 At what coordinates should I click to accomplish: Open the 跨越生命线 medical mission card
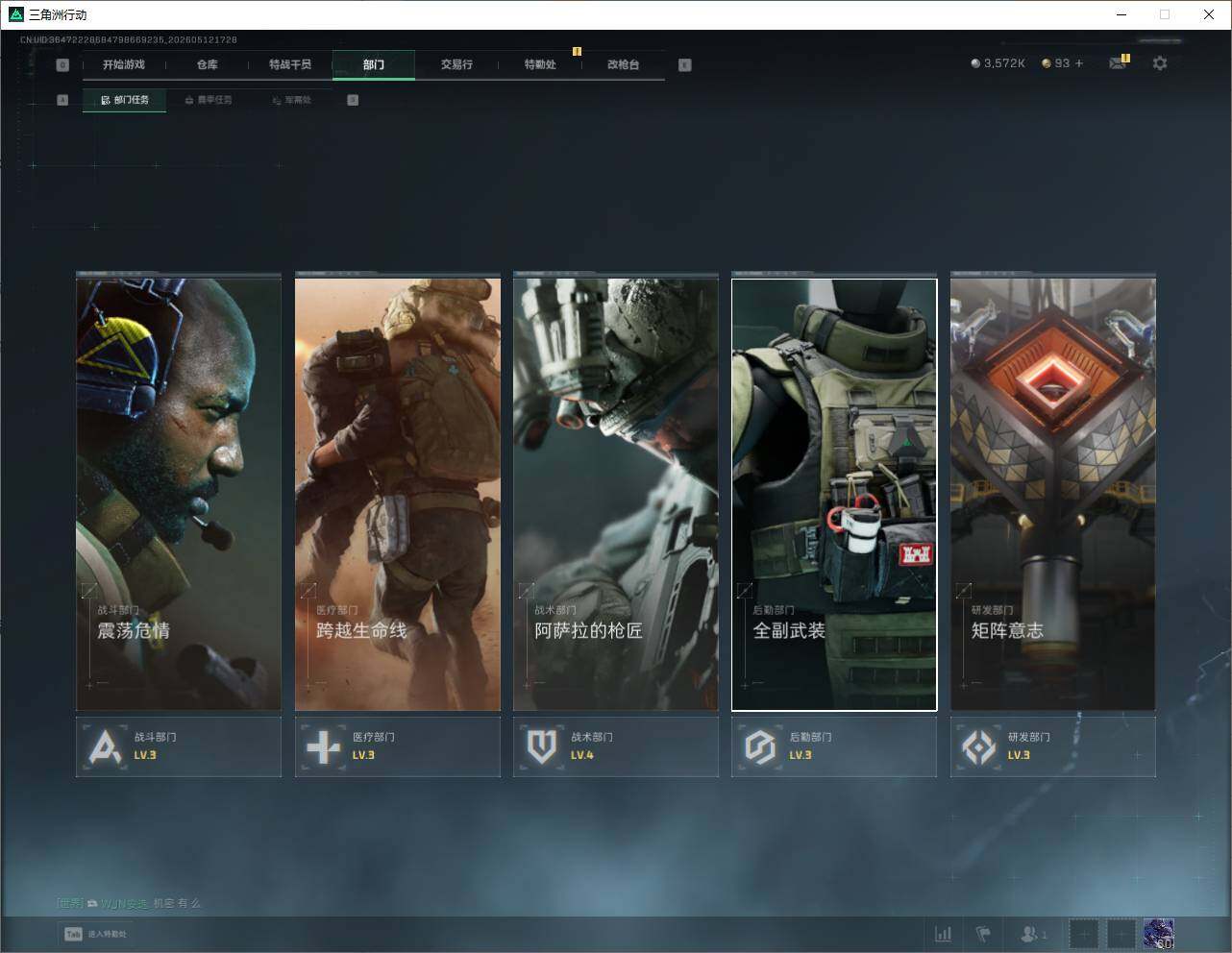coord(398,494)
